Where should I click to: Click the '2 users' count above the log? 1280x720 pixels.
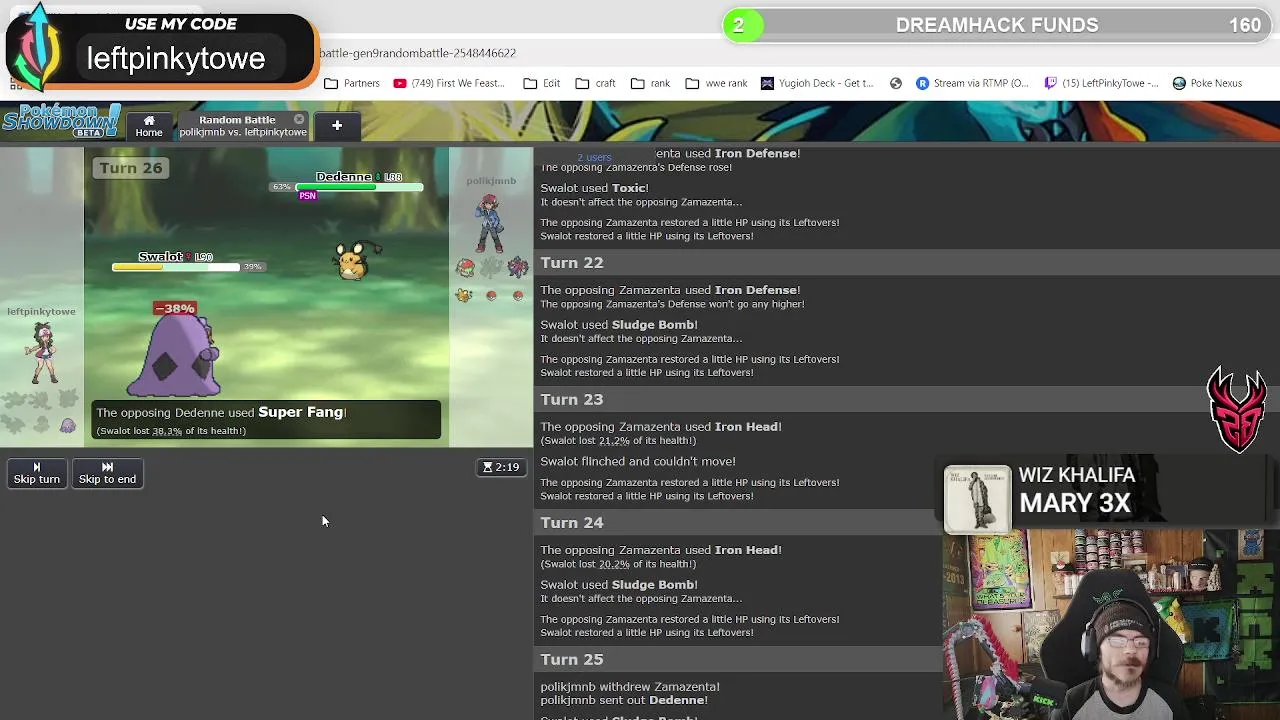coord(594,158)
